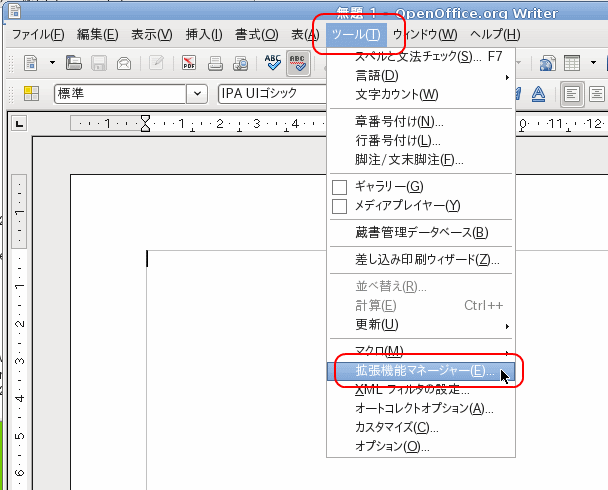Click the Export as PDF icon
The width and height of the screenshot is (608, 490).
click(190, 64)
